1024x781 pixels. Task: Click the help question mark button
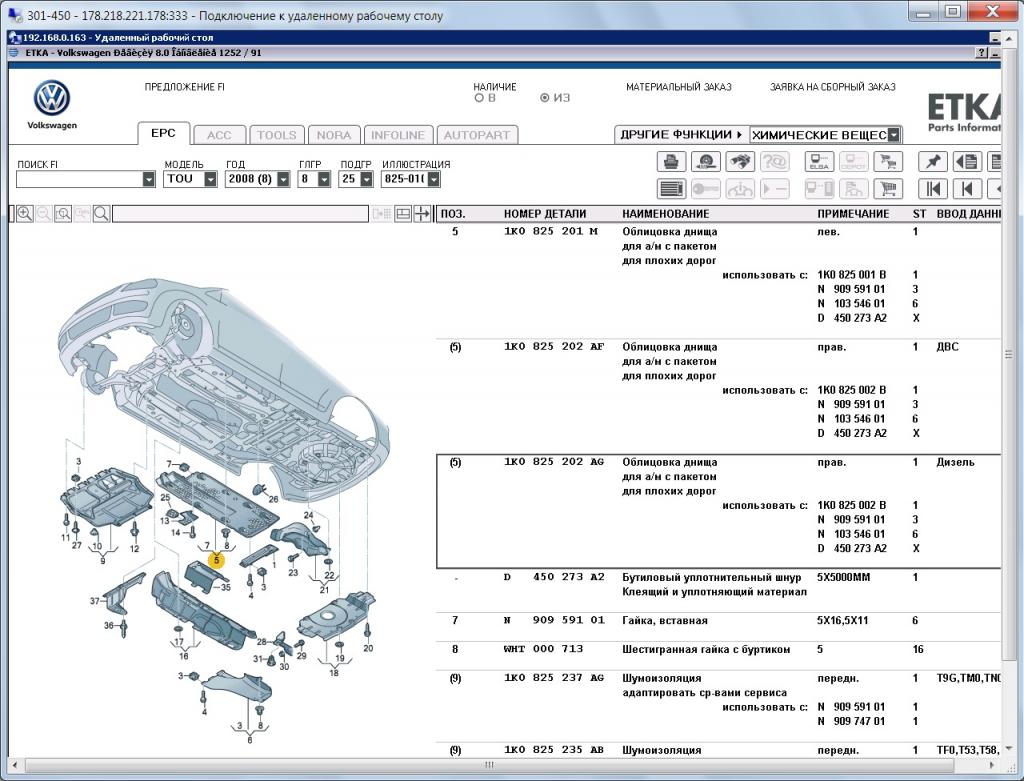click(x=982, y=53)
